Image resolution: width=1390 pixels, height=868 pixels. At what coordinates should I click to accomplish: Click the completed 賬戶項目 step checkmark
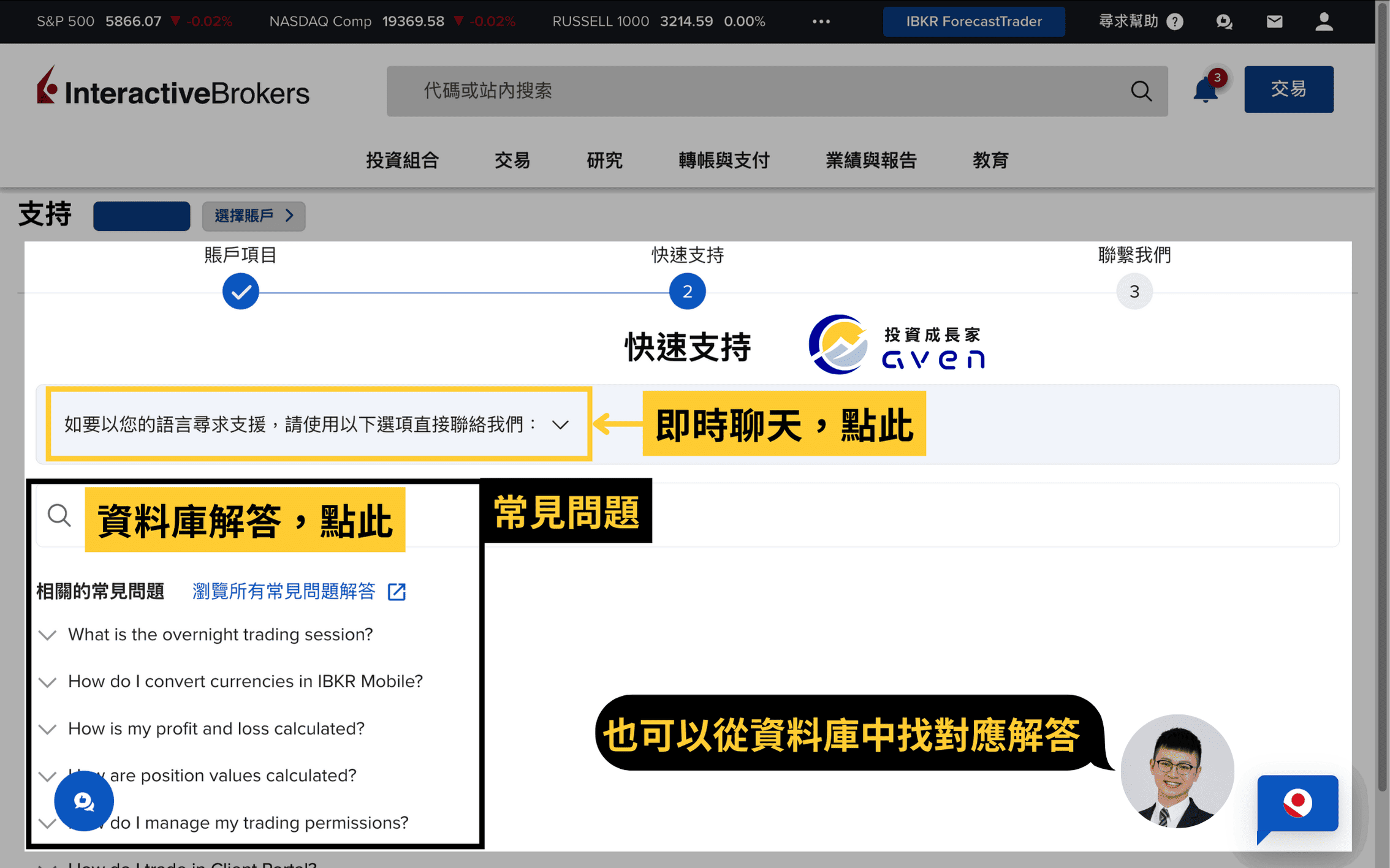[241, 292]
